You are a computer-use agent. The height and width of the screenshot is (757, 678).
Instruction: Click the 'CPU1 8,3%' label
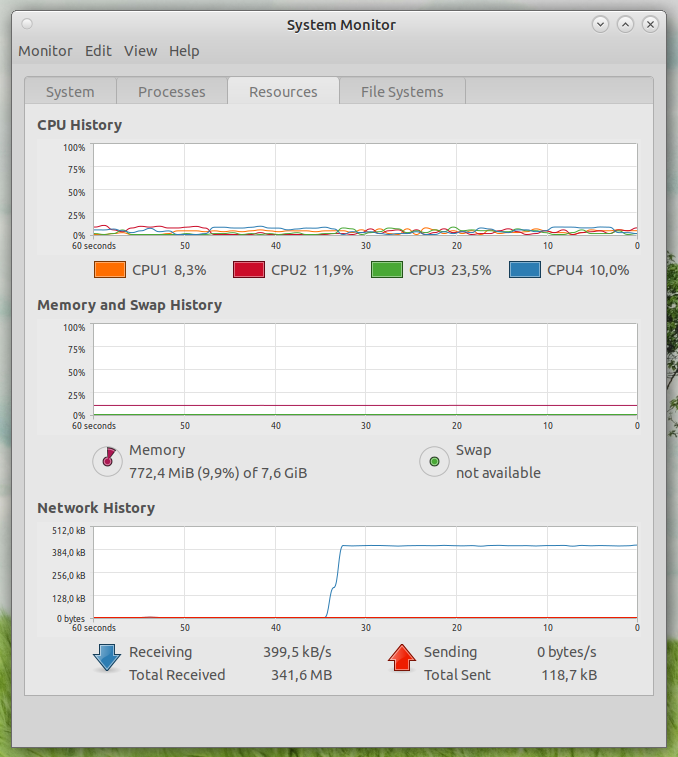point(170,270)
